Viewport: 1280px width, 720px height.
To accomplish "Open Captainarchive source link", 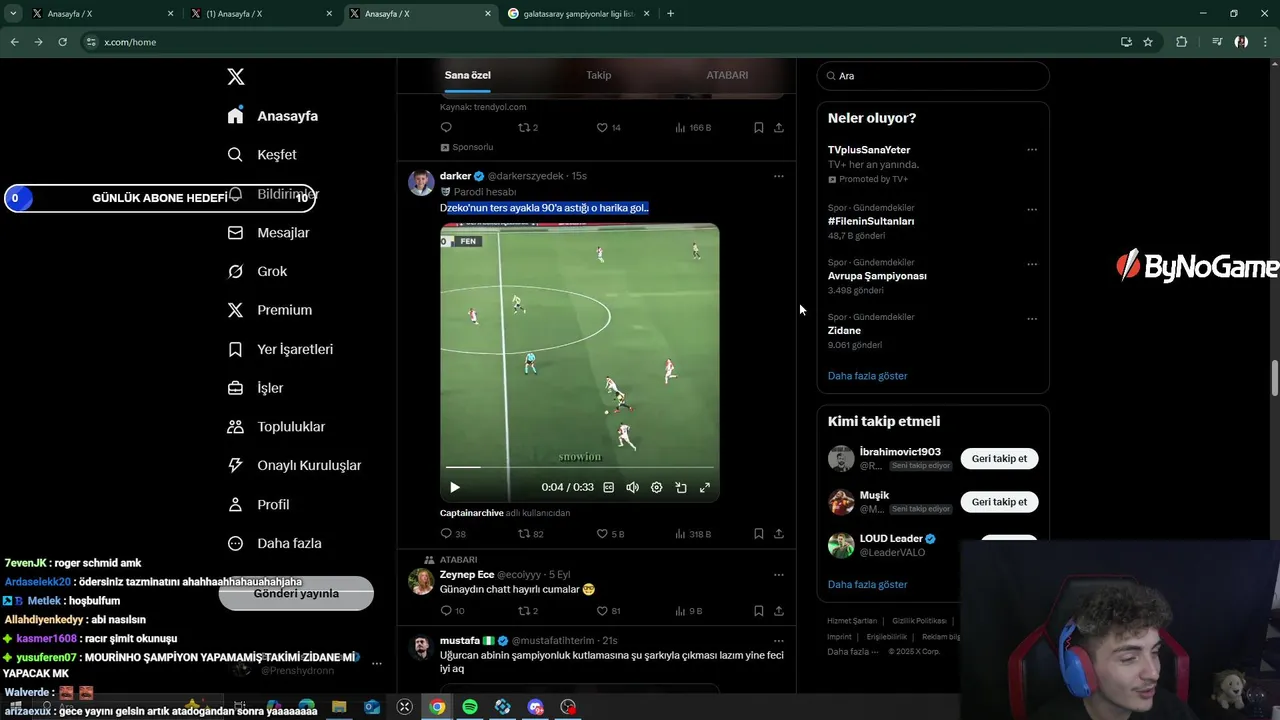I will click(471, 513).
